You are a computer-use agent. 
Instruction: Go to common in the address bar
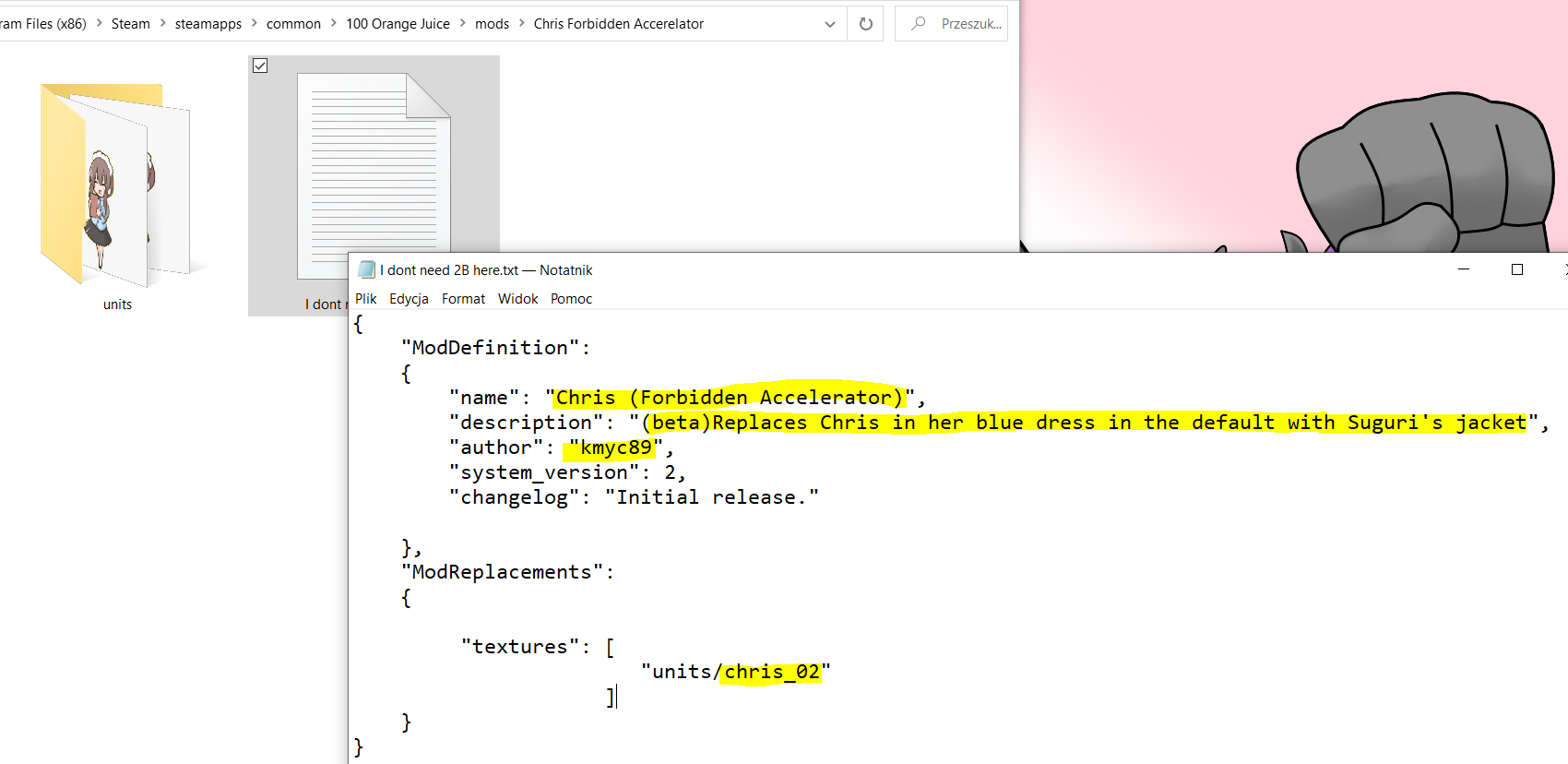point(293,24)
